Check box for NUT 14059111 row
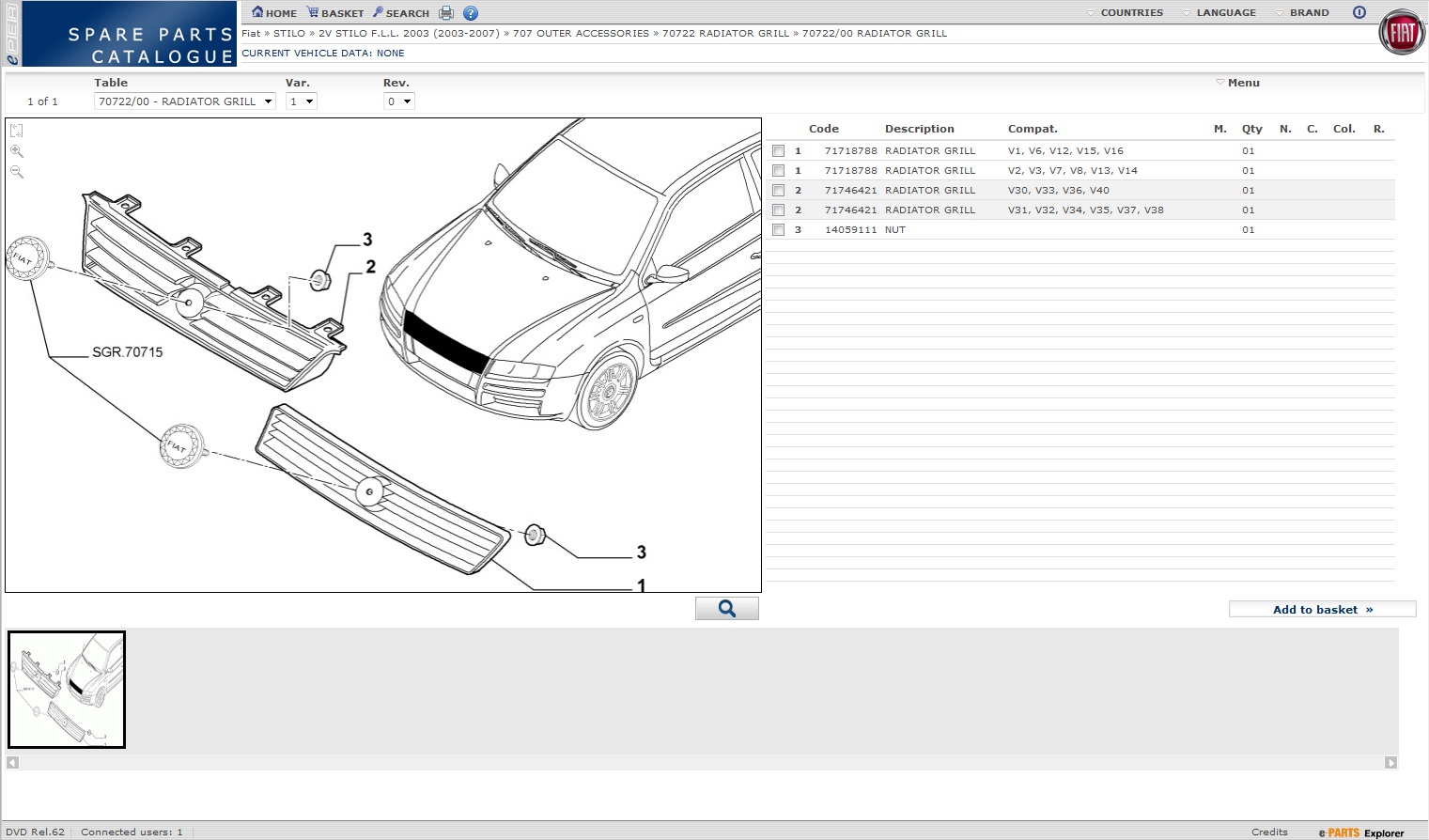Viewport: 1429px width, 840px height. pos(778,229)
